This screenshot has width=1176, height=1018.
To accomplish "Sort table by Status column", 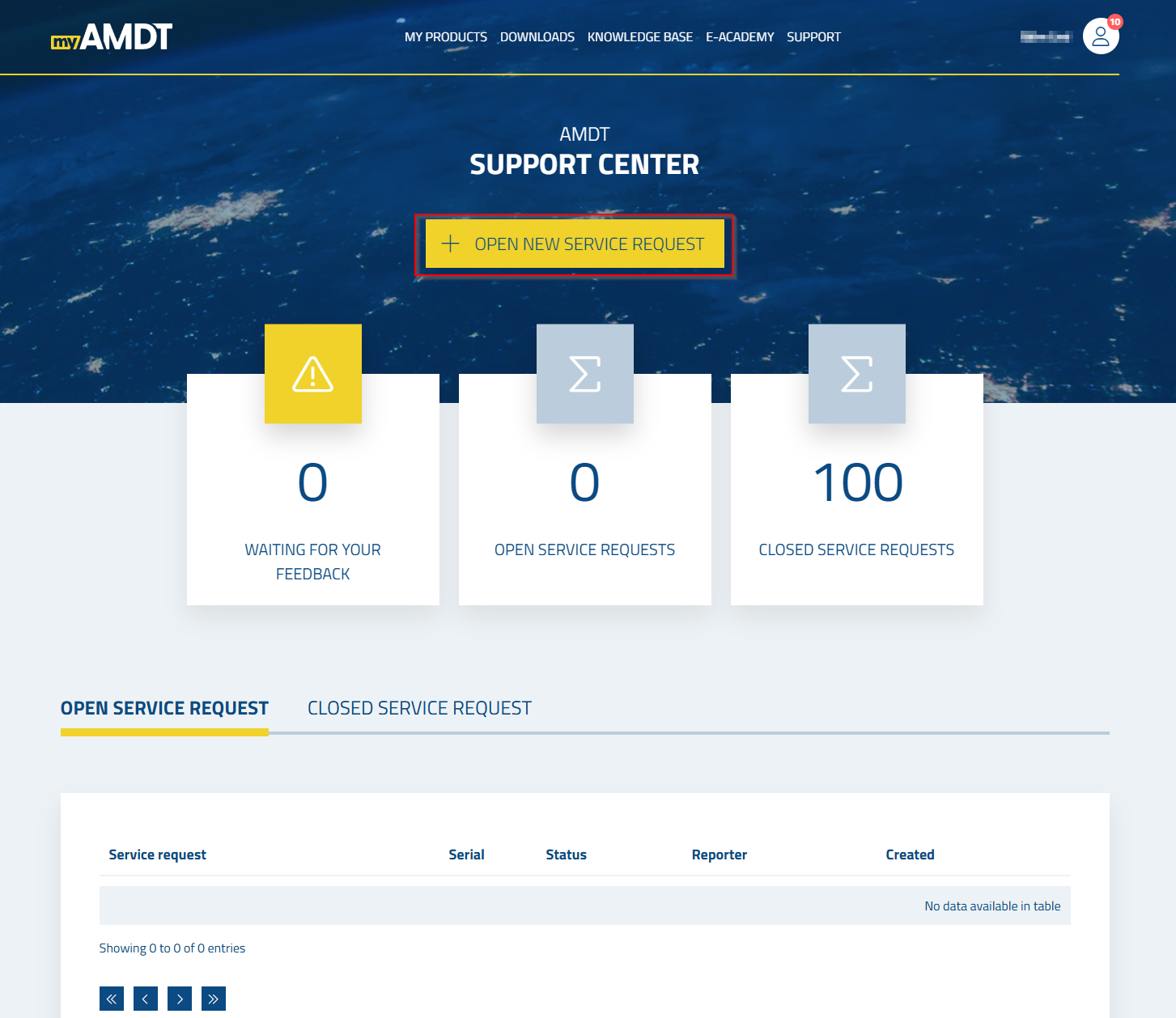I will 566,855.
